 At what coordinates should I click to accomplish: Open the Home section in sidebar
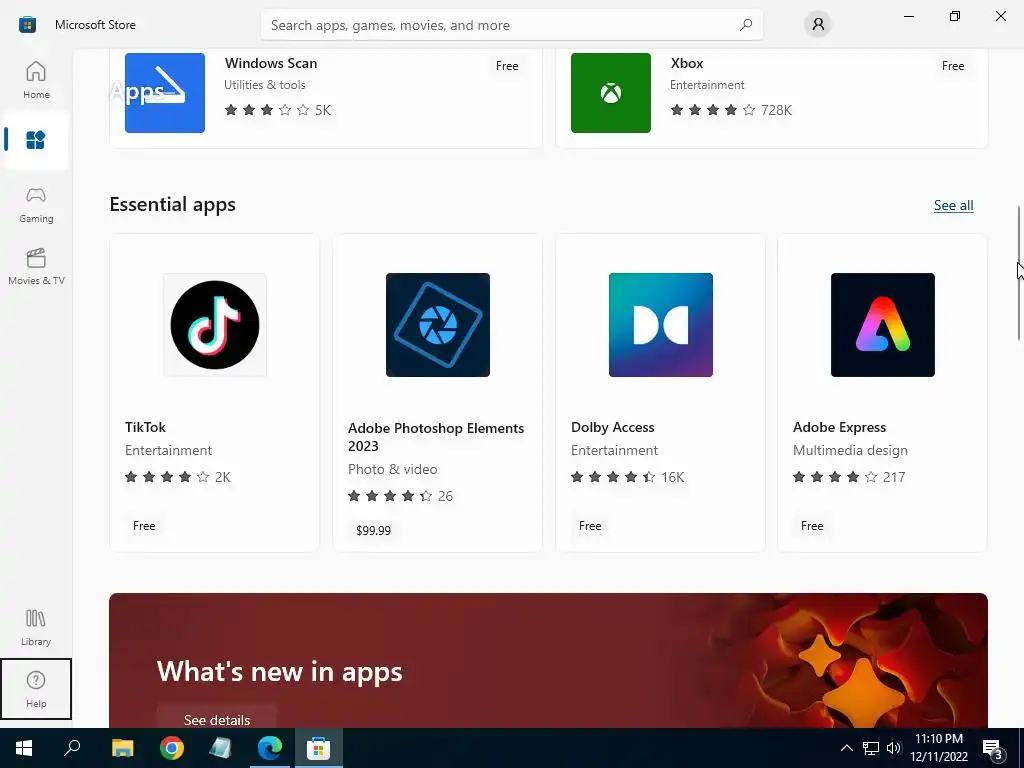coord(36,80)
